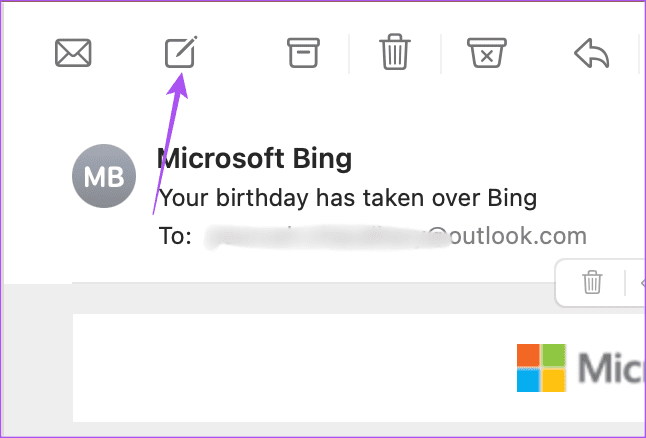Click empty toolbar space between compose and archive
Viewport: 646px width, 438px height.
point(242,53)
